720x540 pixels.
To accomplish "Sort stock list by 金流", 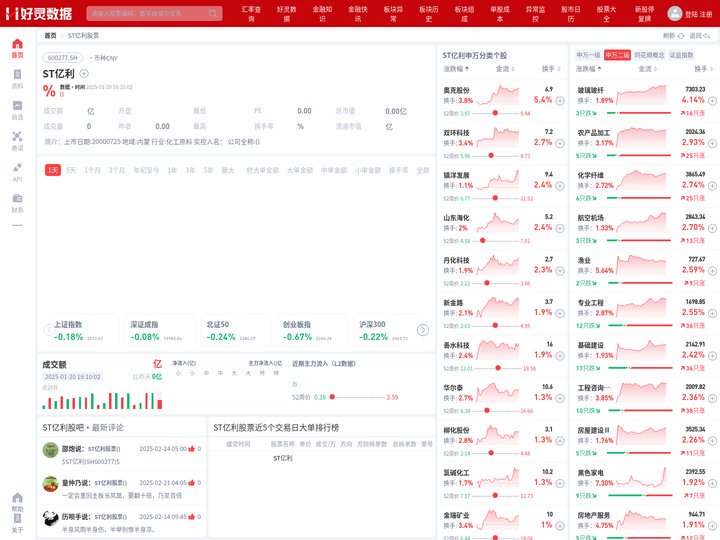I will click(505, 69).
